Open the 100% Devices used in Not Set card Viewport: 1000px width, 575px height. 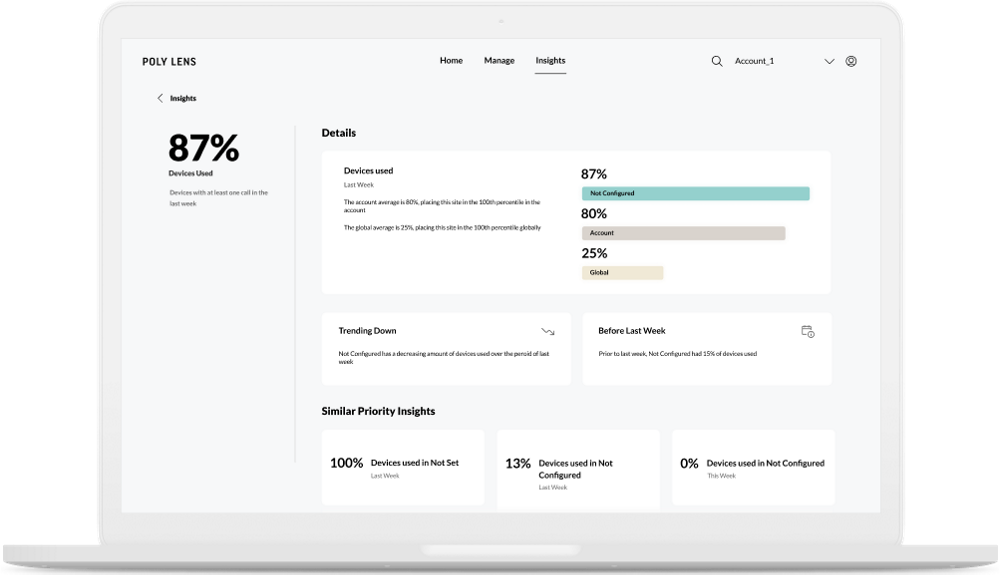click(x=402, y=468)
